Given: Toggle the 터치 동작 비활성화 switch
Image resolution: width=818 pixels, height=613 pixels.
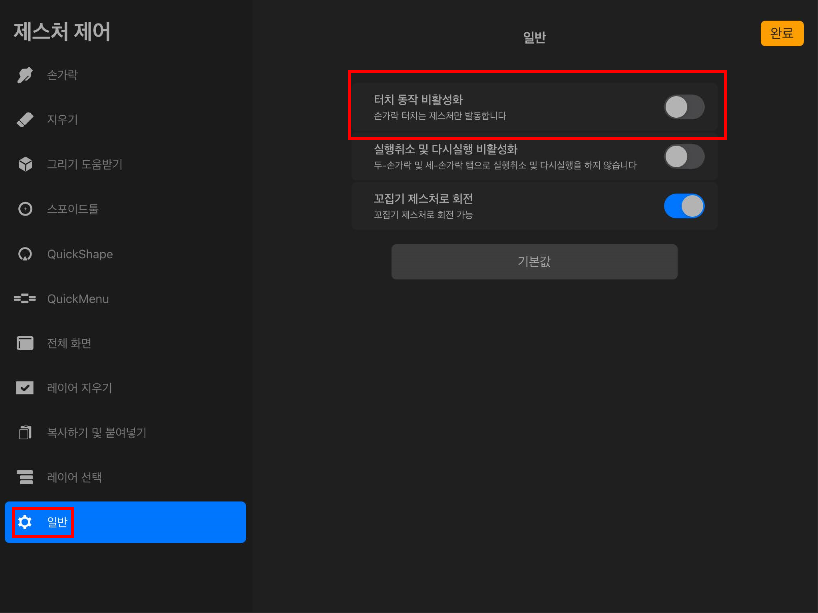Looking at the screenshot, I should [684, 107].
